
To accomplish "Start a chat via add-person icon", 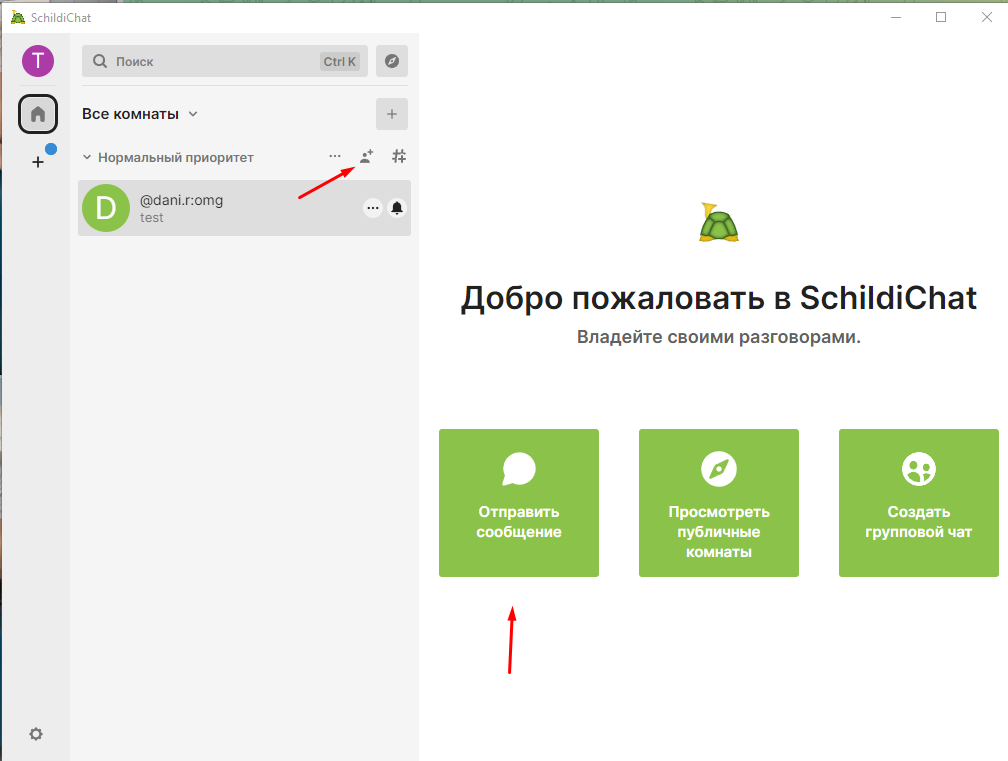I will 366,156.
